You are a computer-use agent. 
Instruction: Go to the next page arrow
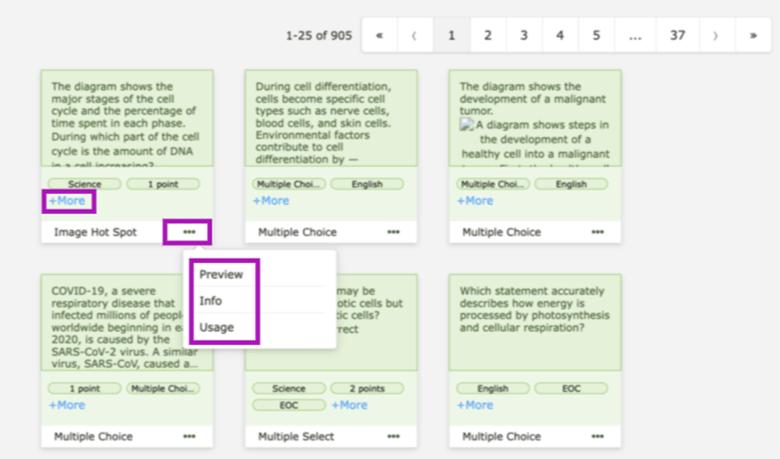(716, 36)
